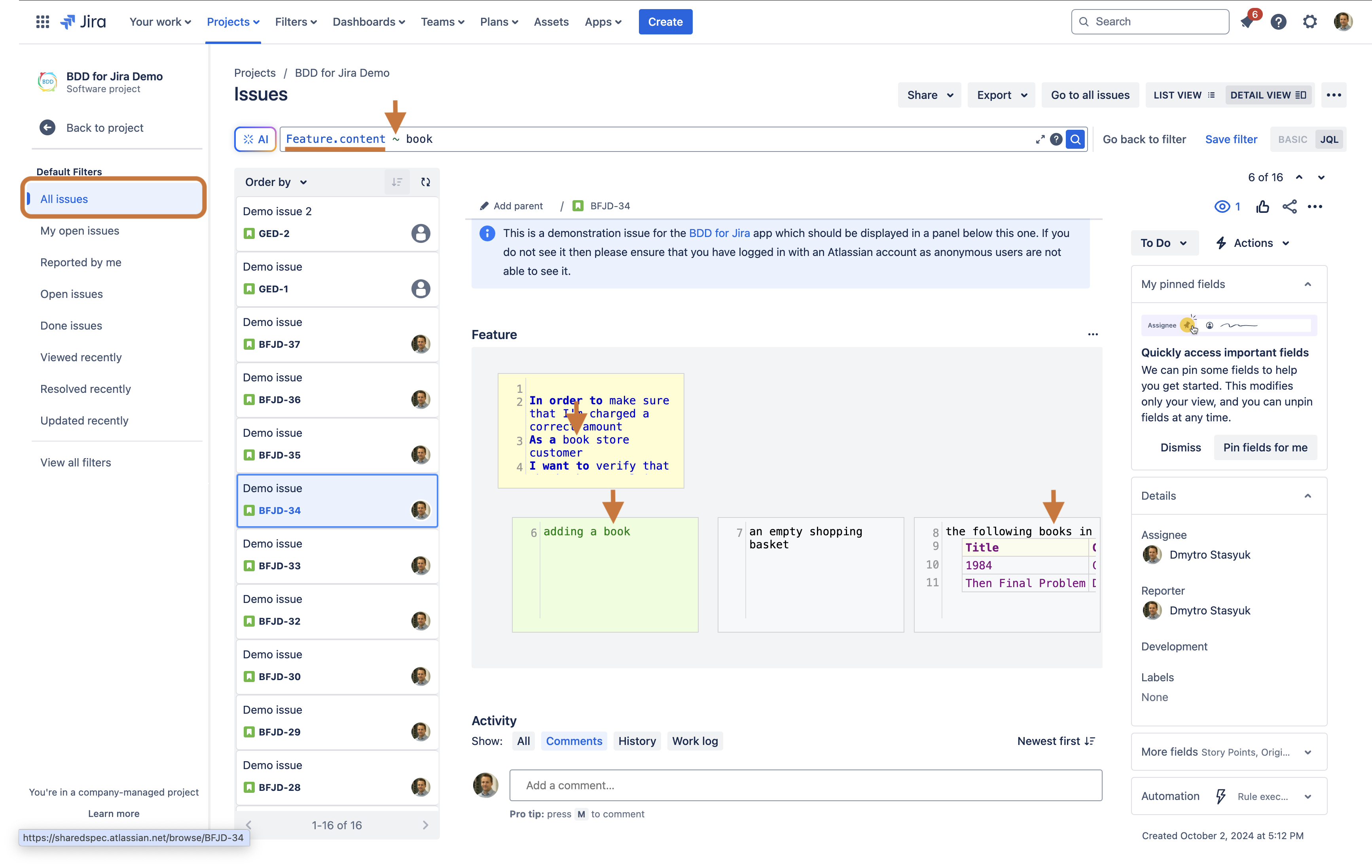Viewport: 1372px width, 868px height.
Task: Click the Add a comment field
Action: 805,785
